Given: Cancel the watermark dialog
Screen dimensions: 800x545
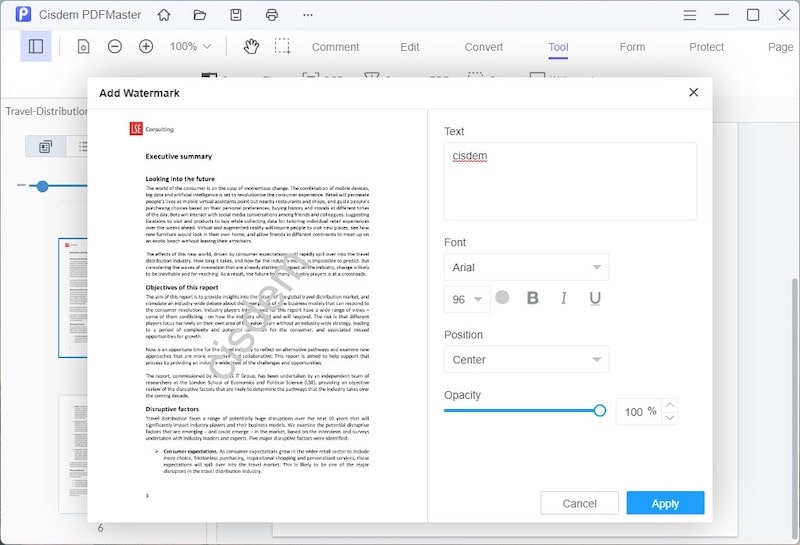Looking at the screenshot, I should (x=580, y=503).
